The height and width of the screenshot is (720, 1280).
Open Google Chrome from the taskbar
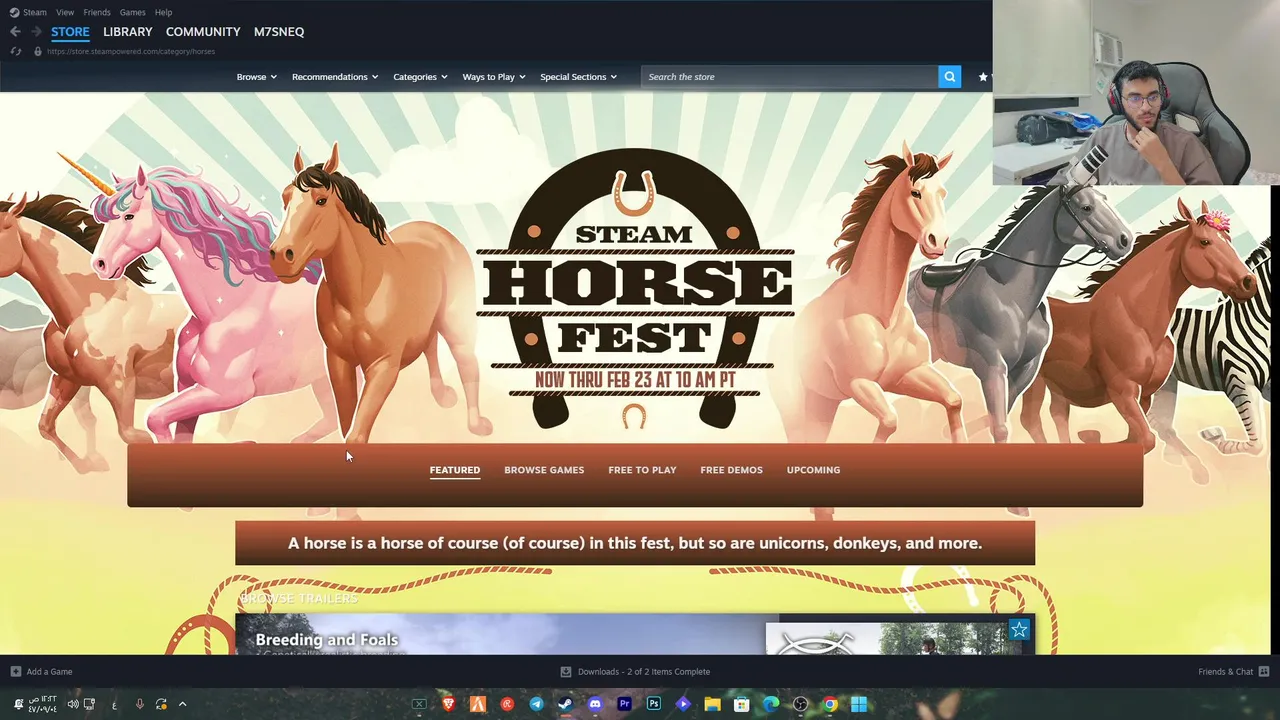click(x=830, y=704)
